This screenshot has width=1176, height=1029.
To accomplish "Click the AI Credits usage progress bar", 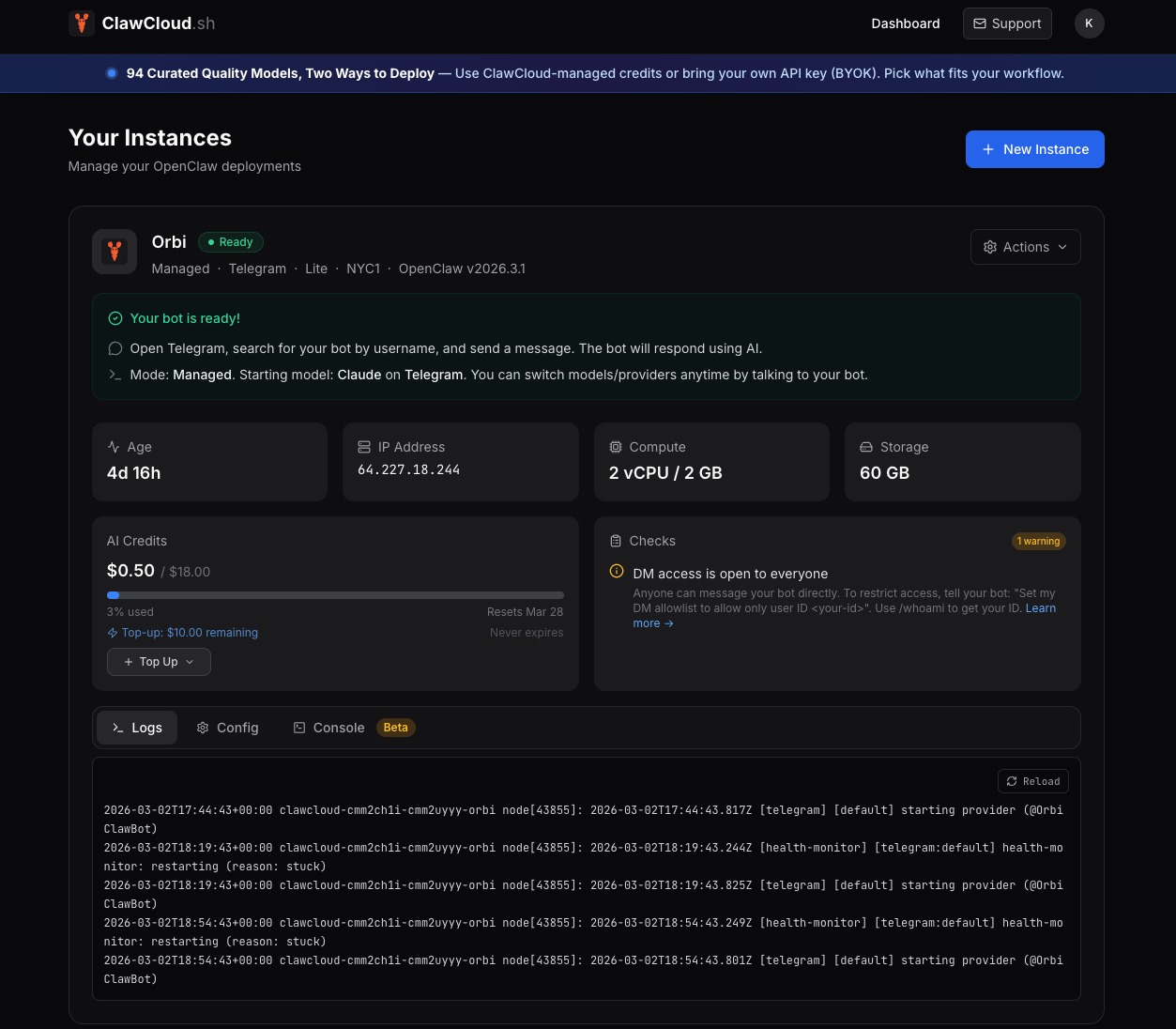I will 335,595.
